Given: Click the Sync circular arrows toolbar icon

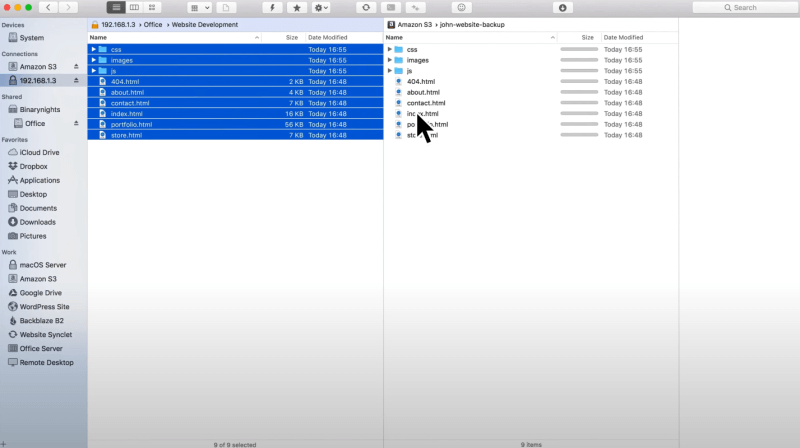Looking at the screenshot, I should [366, 7].
